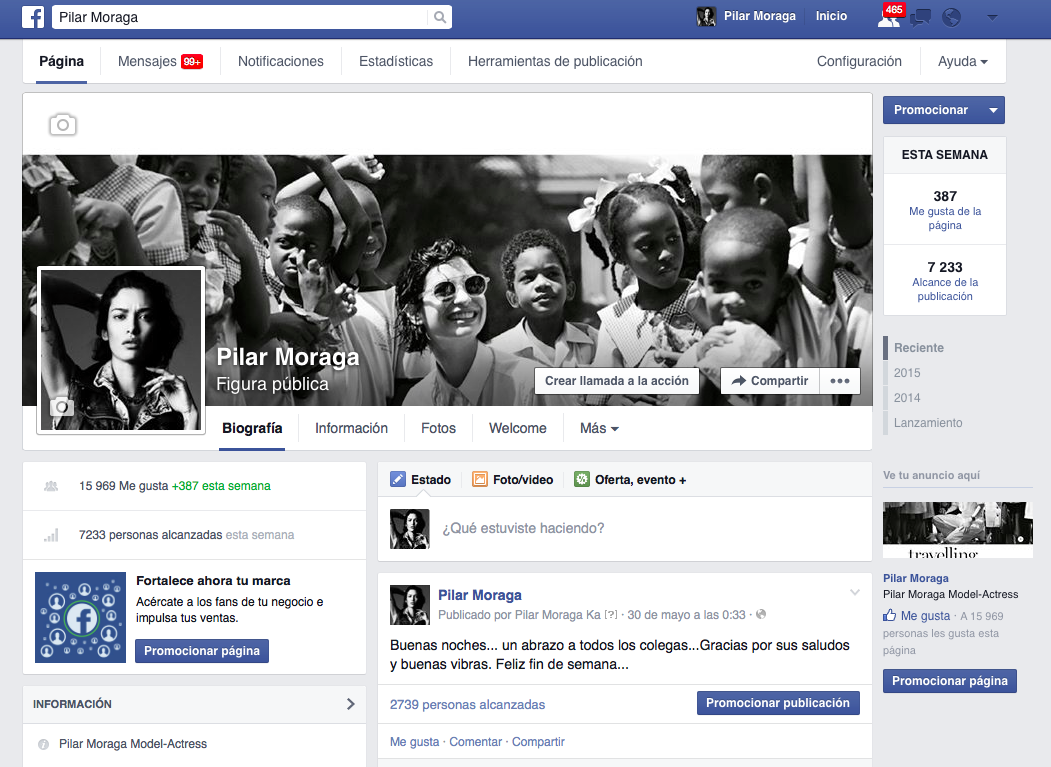Screen dimensions: 1051x767
Task: Click Crear llamada a la acción button
Action: (x=617, y=381)
